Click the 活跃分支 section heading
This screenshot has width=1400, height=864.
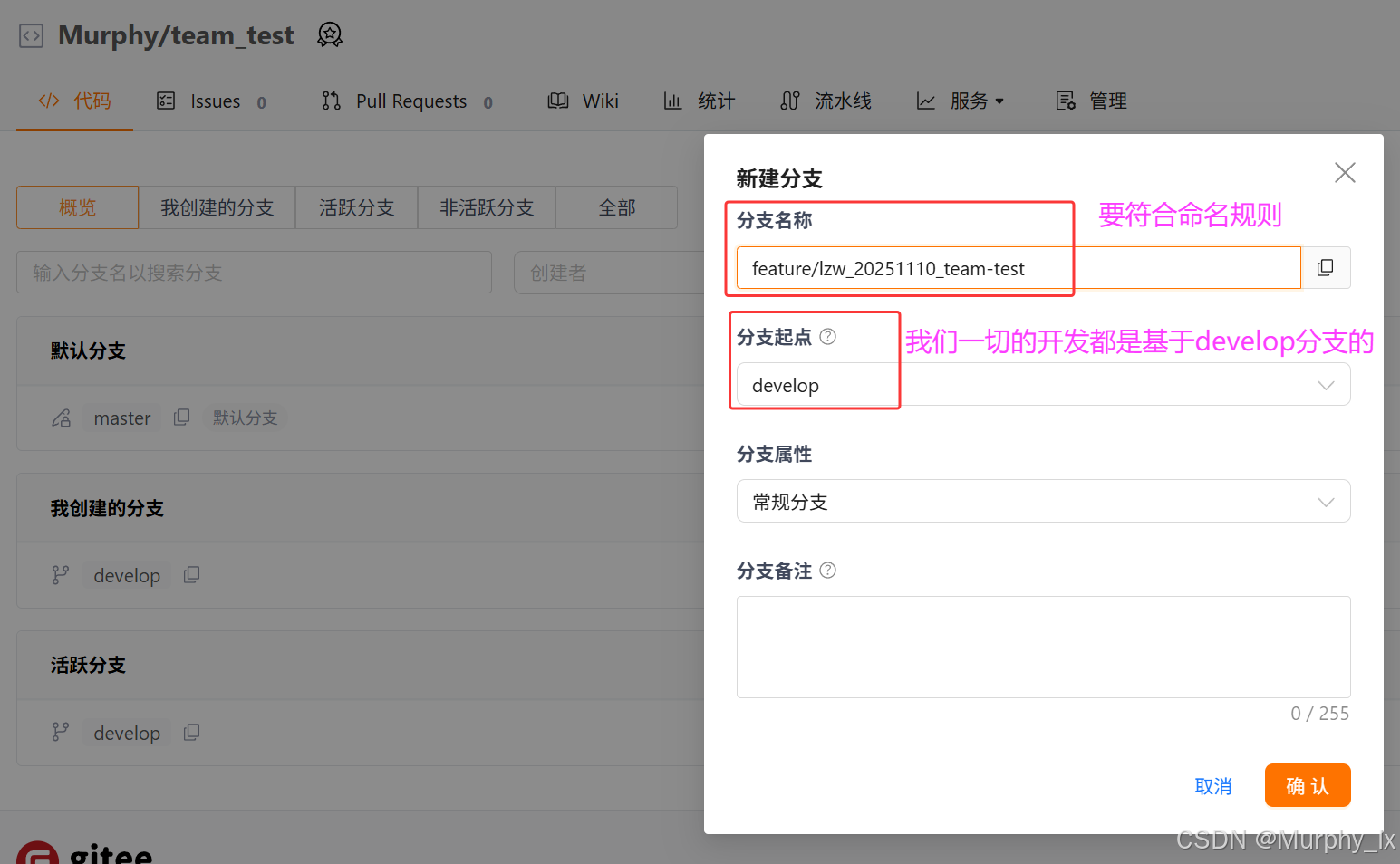pos(88,665)
